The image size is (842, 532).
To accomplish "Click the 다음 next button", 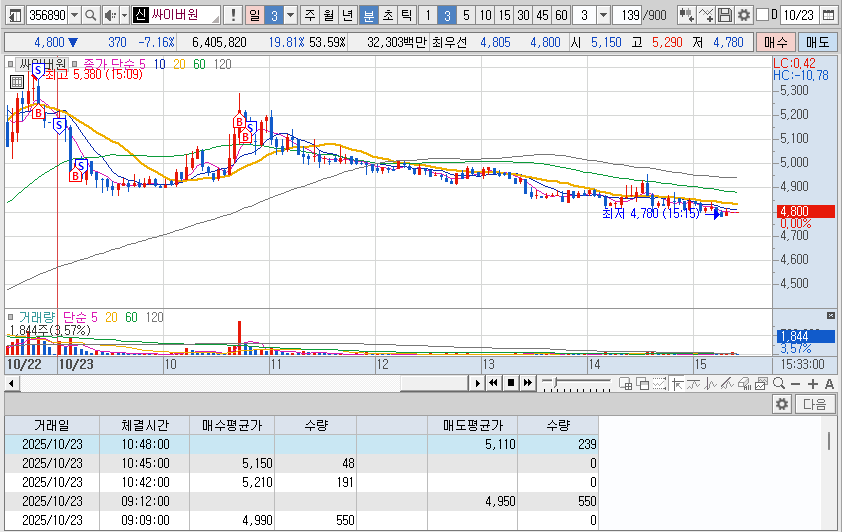I will point(815,404).
